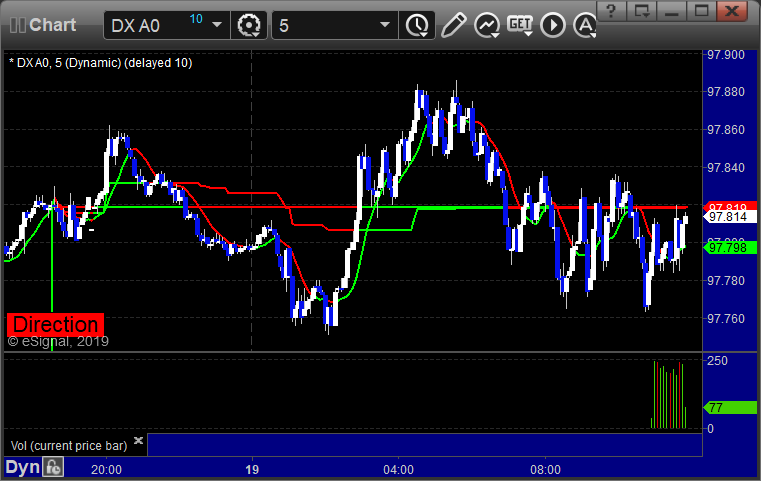The height and width of the screenshot is (481, 761).
Task: Select the drawing pencil tool
Action: click(x=453, y=25)
